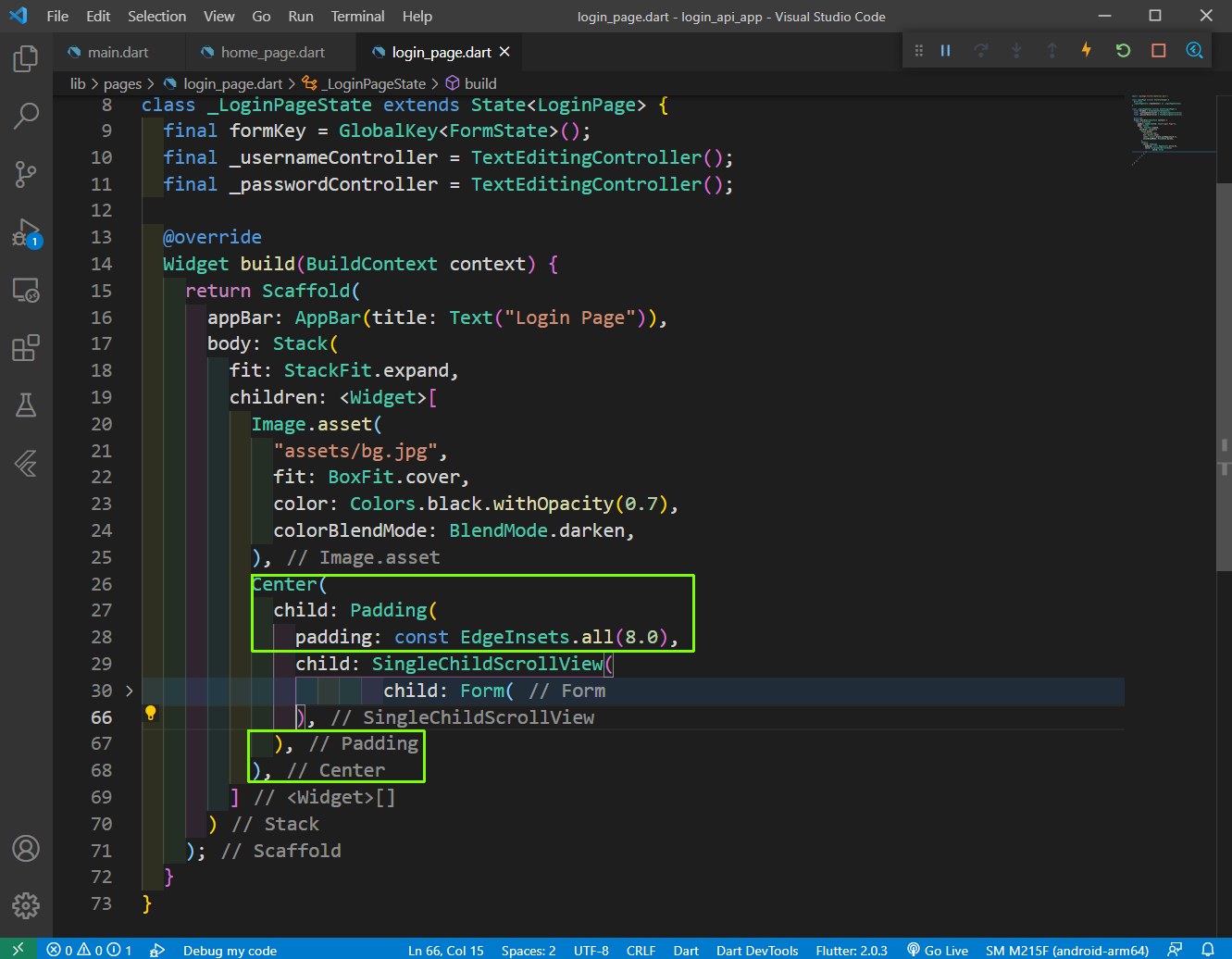The height and width of the screenshot is (959, 1232).
Task: Click the pages breadcrumb
Action: pyautogui.click(x=122, y=83)
